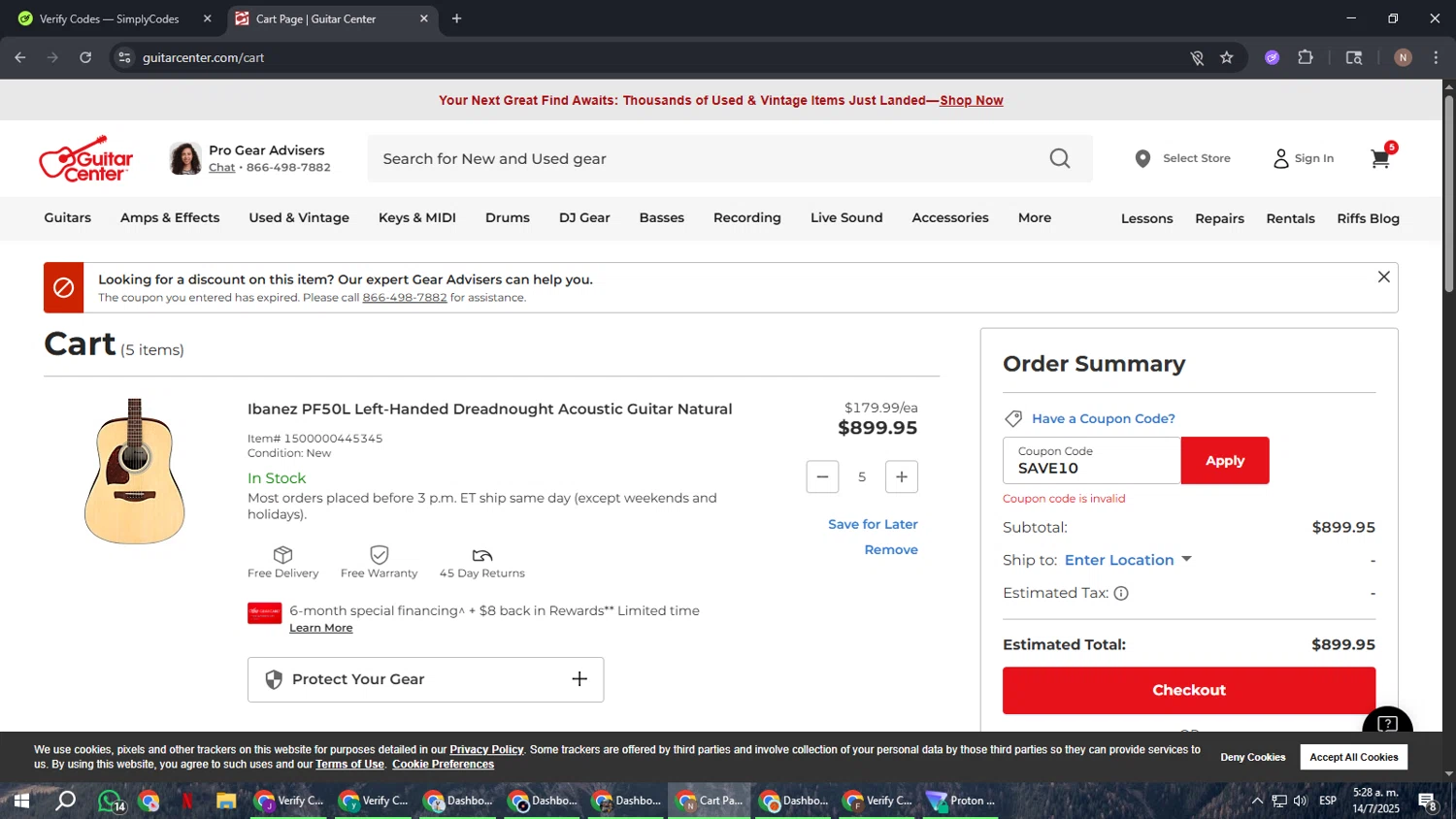The image size is (1456, 819).
Task: Click the Apply coupon button
Action: 1225,461
